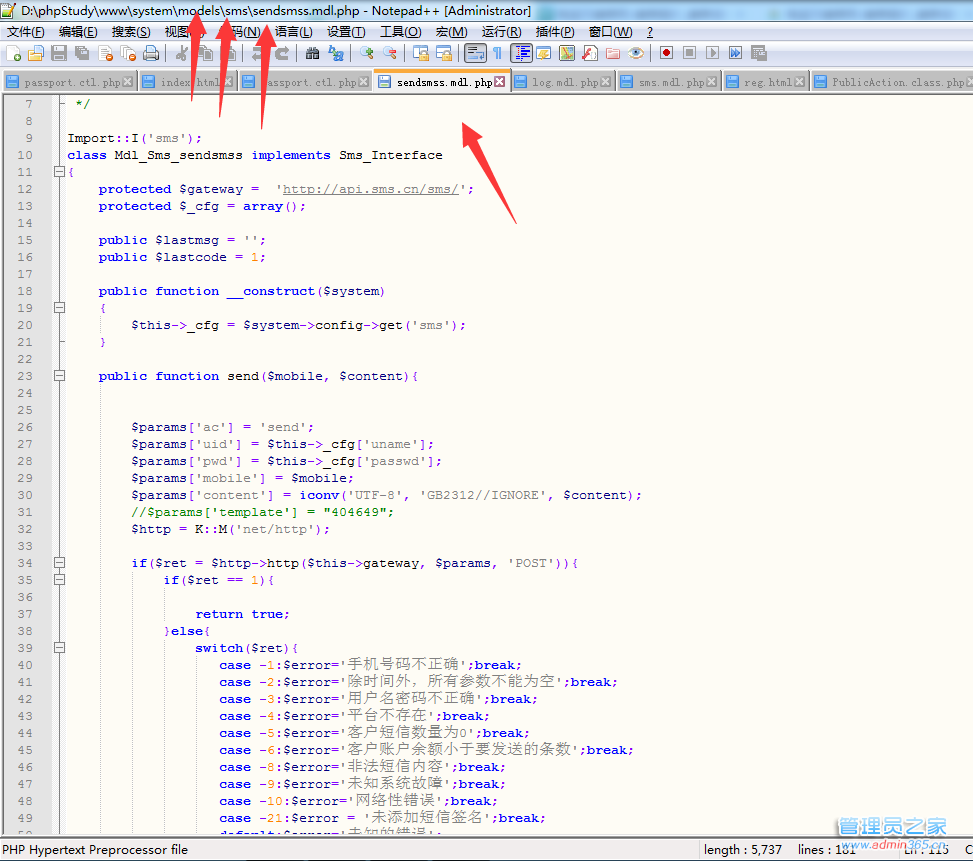The height and width of the screenshot is (861, 973).
Task: Open the 工具(O) menu
Action: pyautogui.click(x=401, y=32)
